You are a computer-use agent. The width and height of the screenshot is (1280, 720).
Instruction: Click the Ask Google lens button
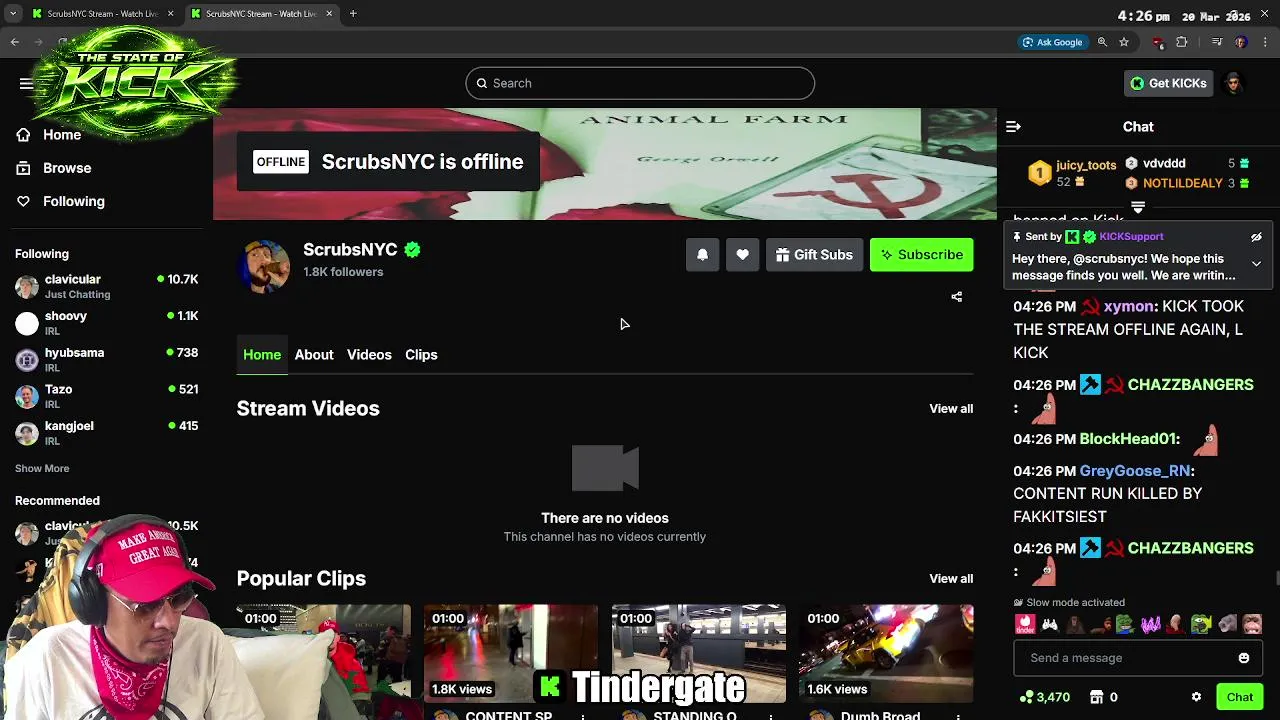[1052, 42]
